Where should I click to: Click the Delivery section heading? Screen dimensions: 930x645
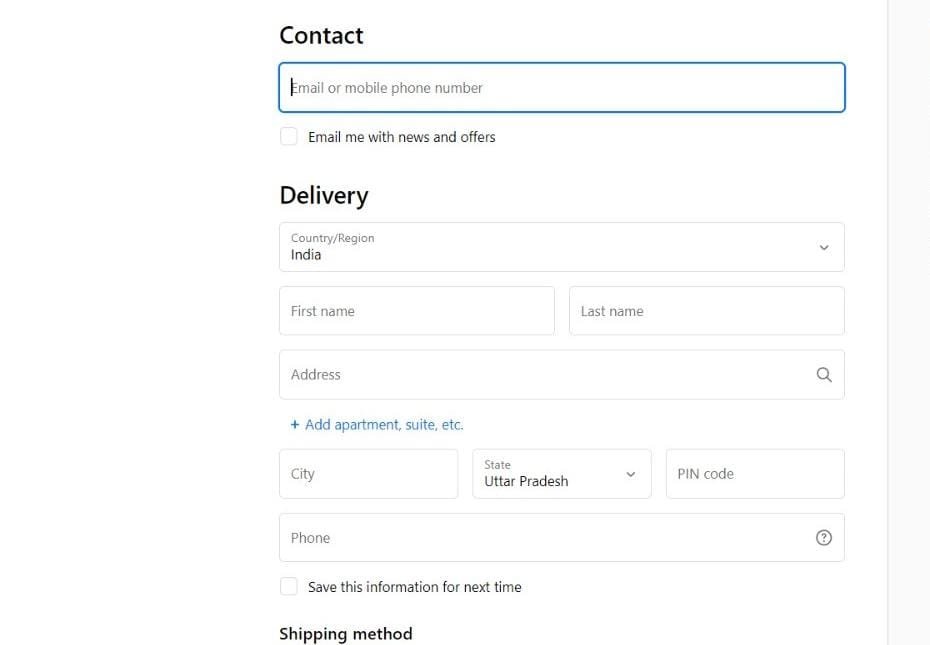(324, 195)
